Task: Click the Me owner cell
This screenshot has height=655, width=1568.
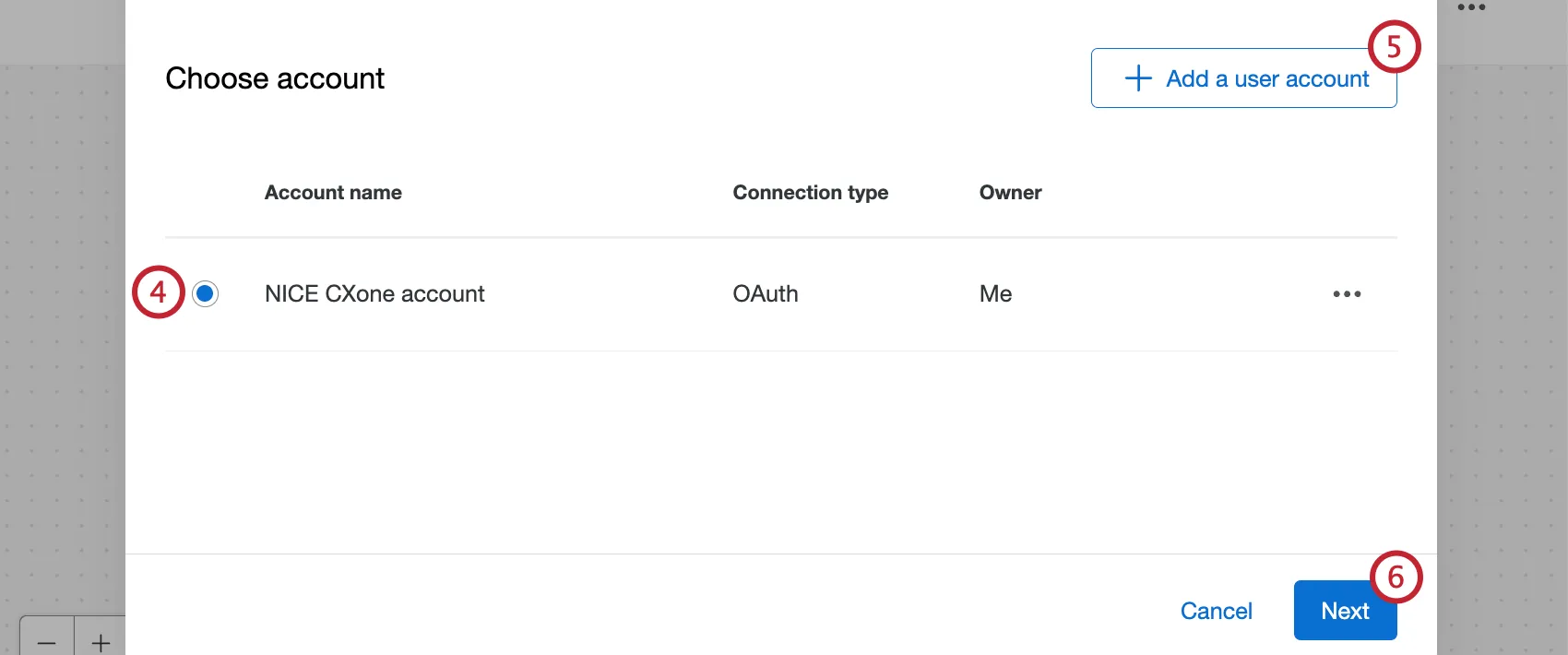Action: coord(995,294)
